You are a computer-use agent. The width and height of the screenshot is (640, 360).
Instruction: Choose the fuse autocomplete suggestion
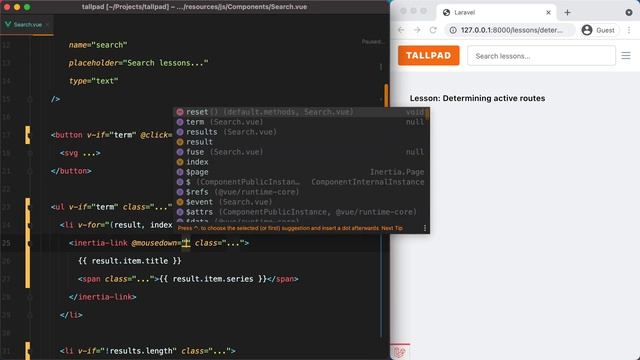(x=302, y=152)
